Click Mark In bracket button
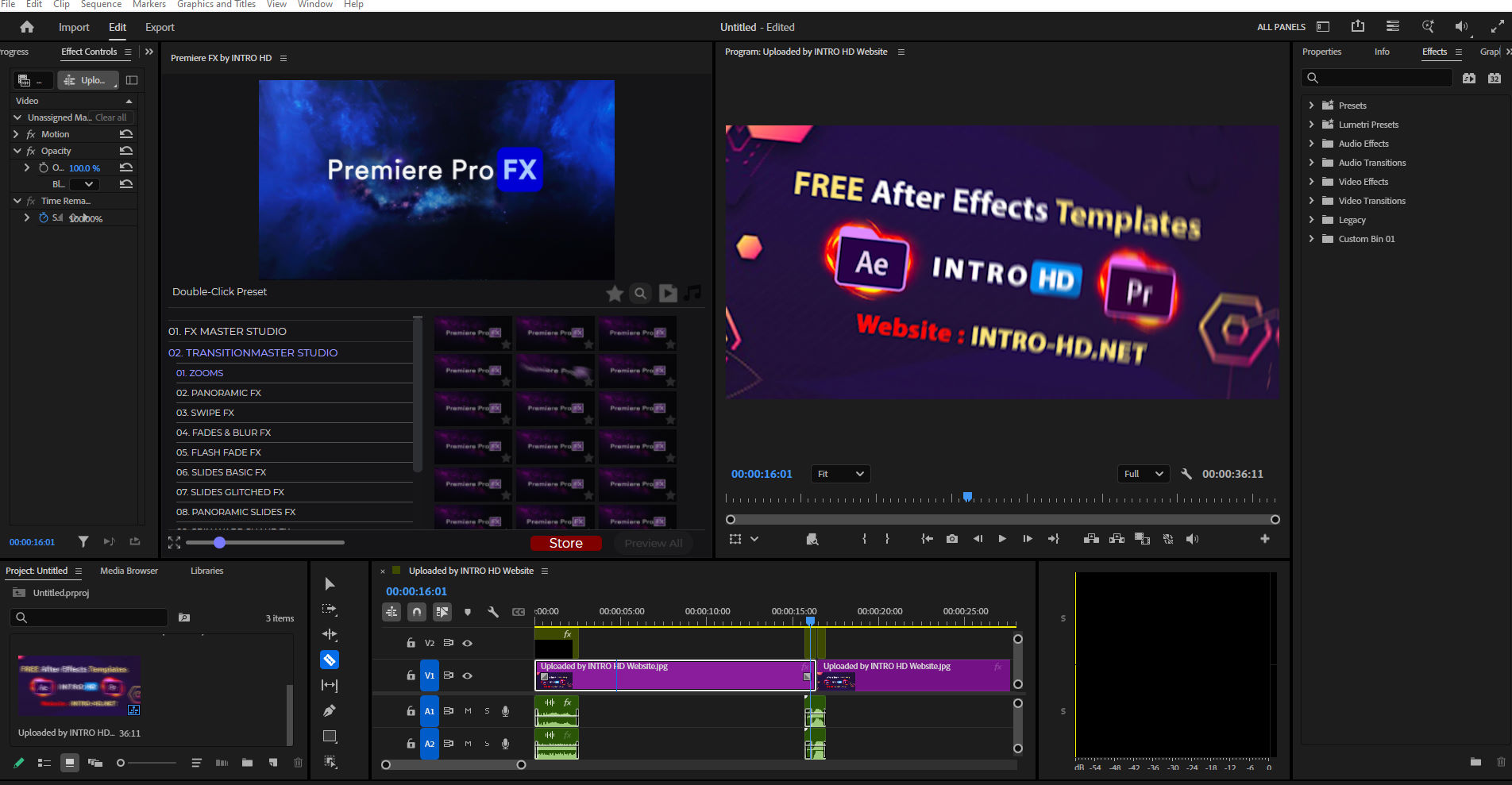 pyautogui.click(x=864, y=539)
